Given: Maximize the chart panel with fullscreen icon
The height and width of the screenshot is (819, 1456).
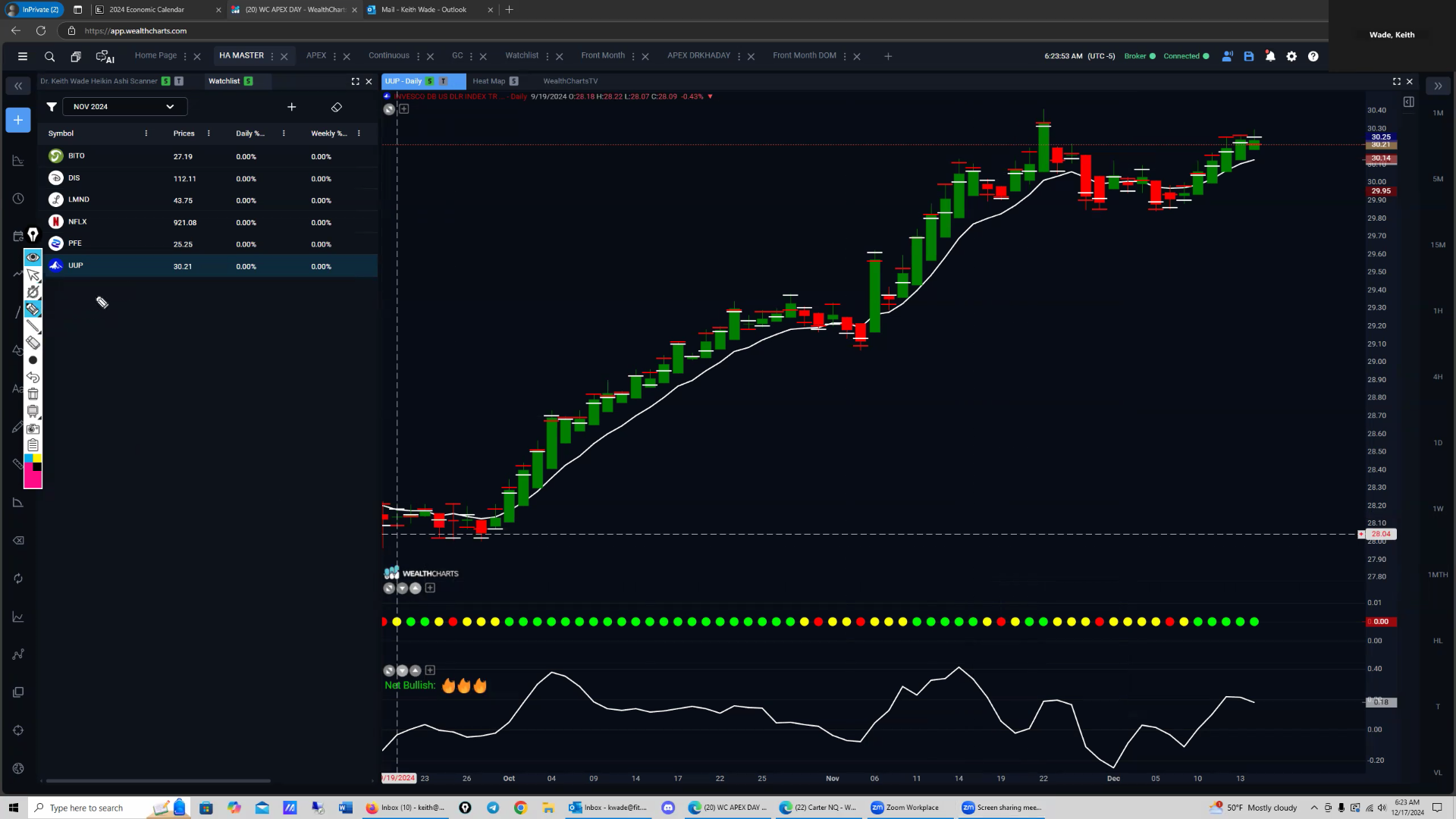Looking at the screenshot, I should coord(1396,81).
